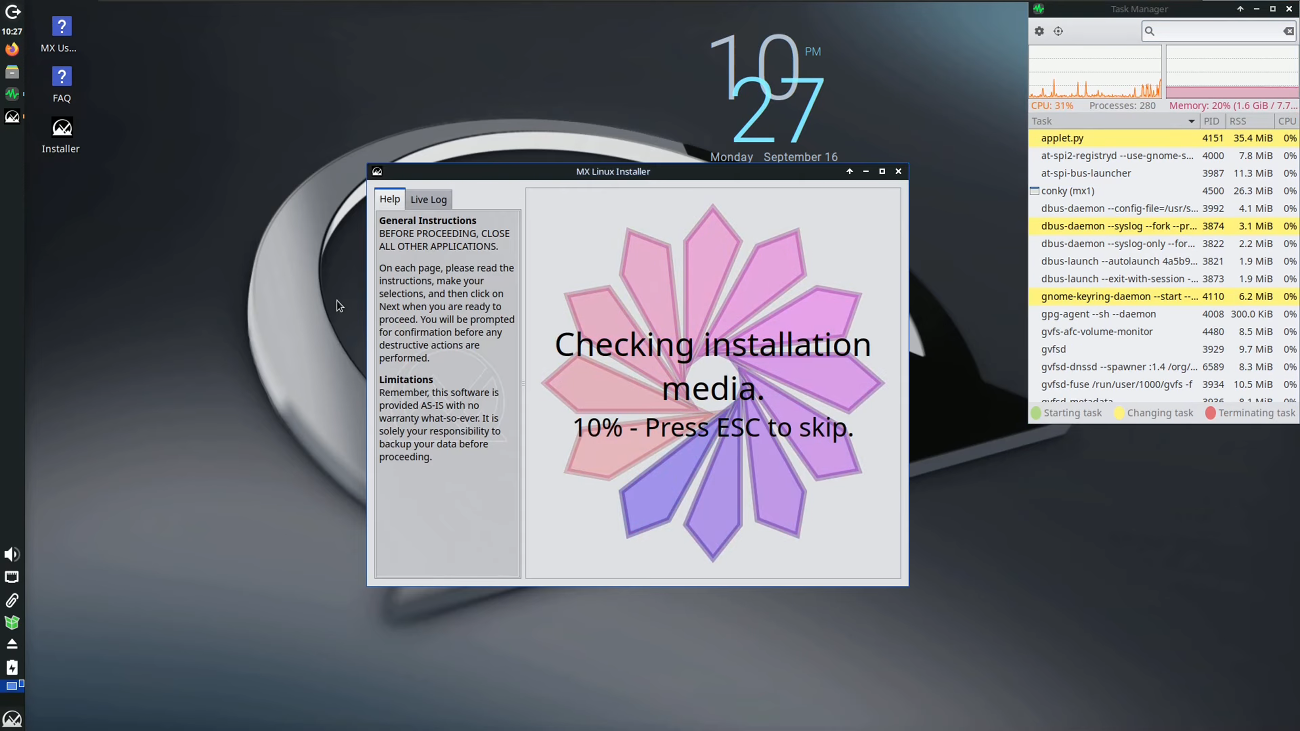Launch Firefox from the side panel
The height and width of the screenshot is (731, 1300).
12,49
